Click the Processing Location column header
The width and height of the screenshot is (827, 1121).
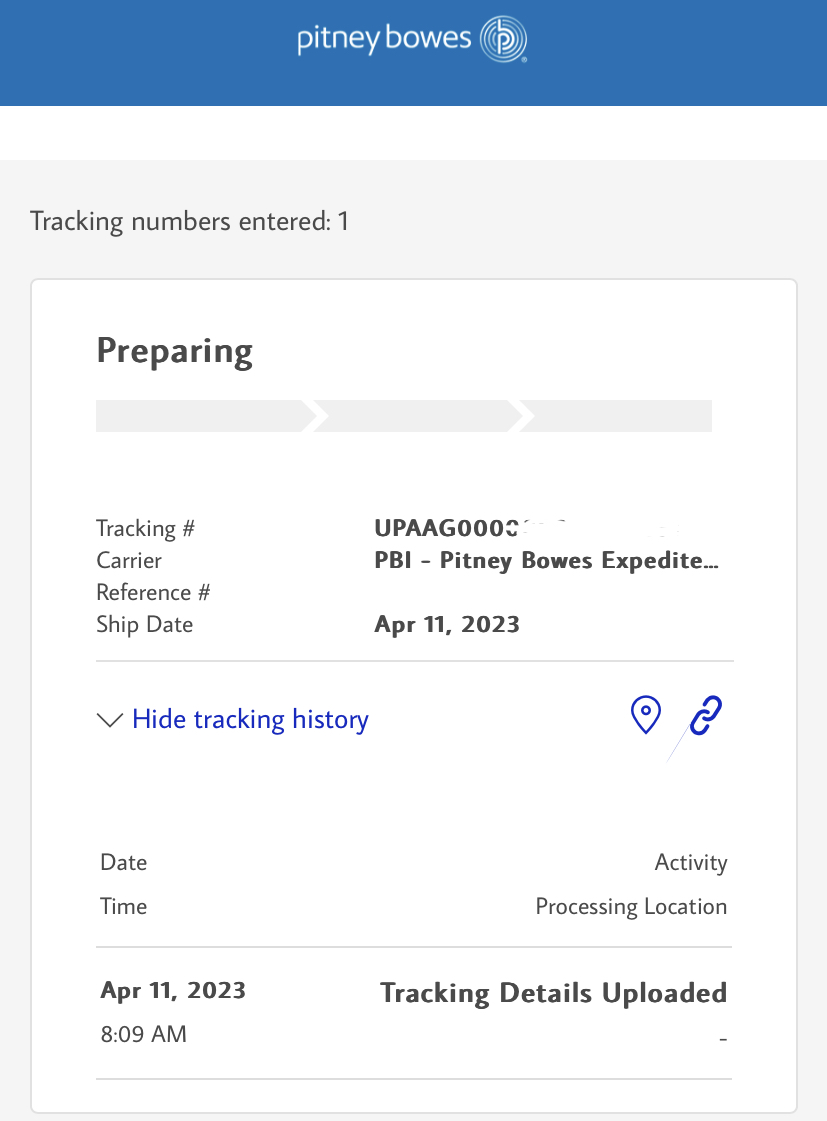(631, 907)
